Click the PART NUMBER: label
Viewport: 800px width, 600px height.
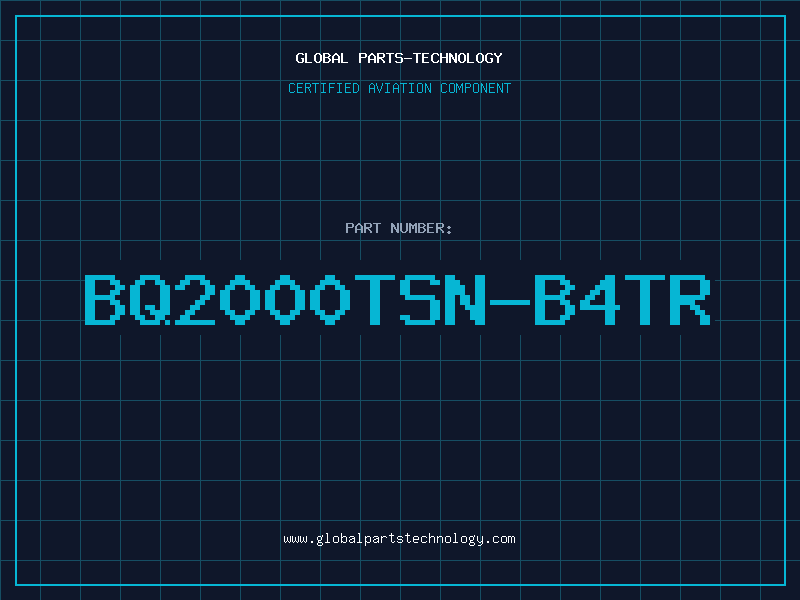(x=398, y=228)
